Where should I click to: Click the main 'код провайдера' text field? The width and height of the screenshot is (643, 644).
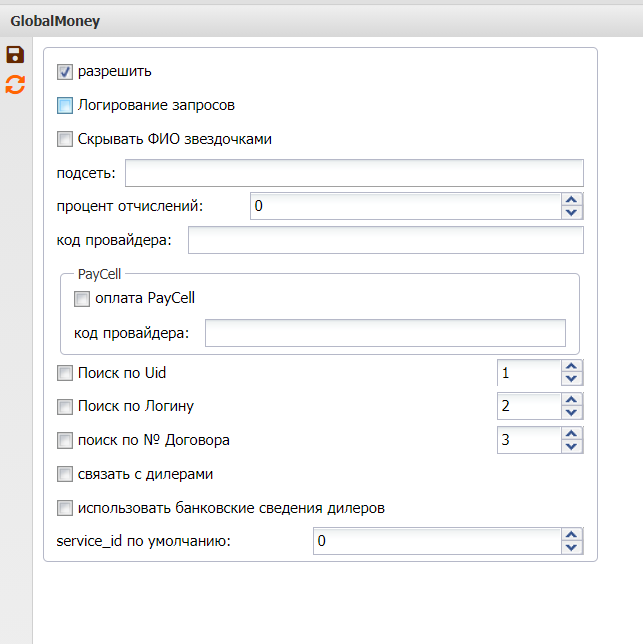(385, 241)
